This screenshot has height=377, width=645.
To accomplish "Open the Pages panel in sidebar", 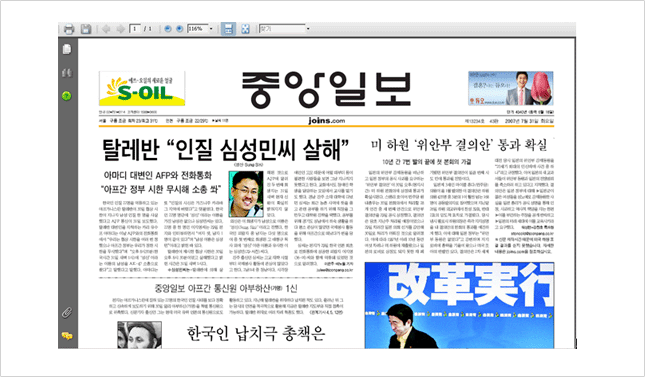I will [x=67, y=49].
